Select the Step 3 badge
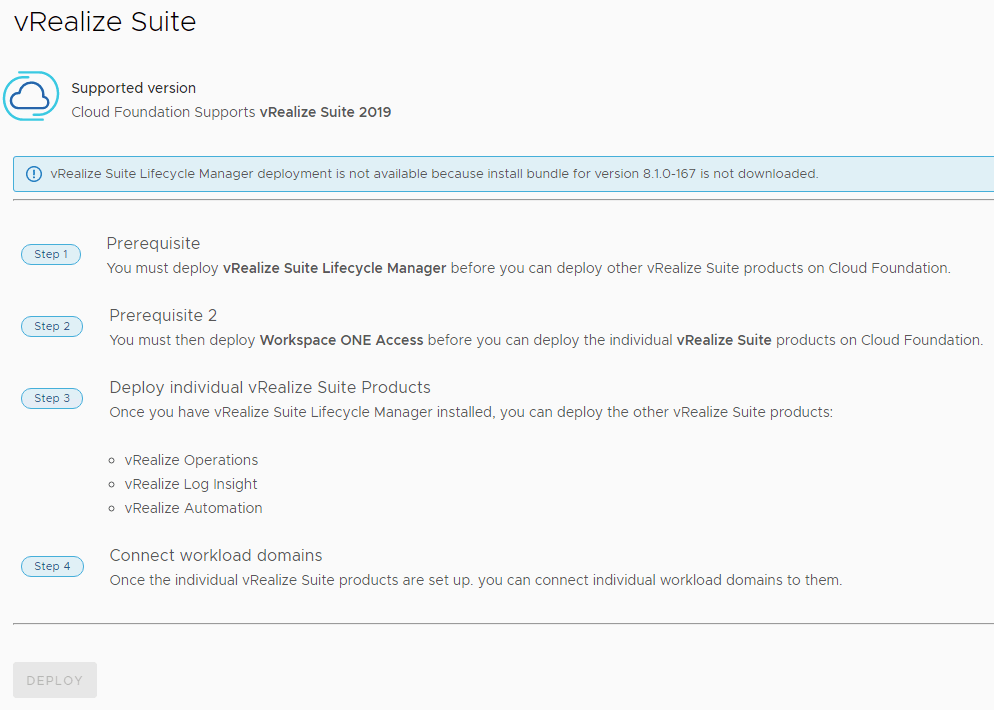Image resolution: width=994 pixels, height=710 pixels. (x=52, y=399)
